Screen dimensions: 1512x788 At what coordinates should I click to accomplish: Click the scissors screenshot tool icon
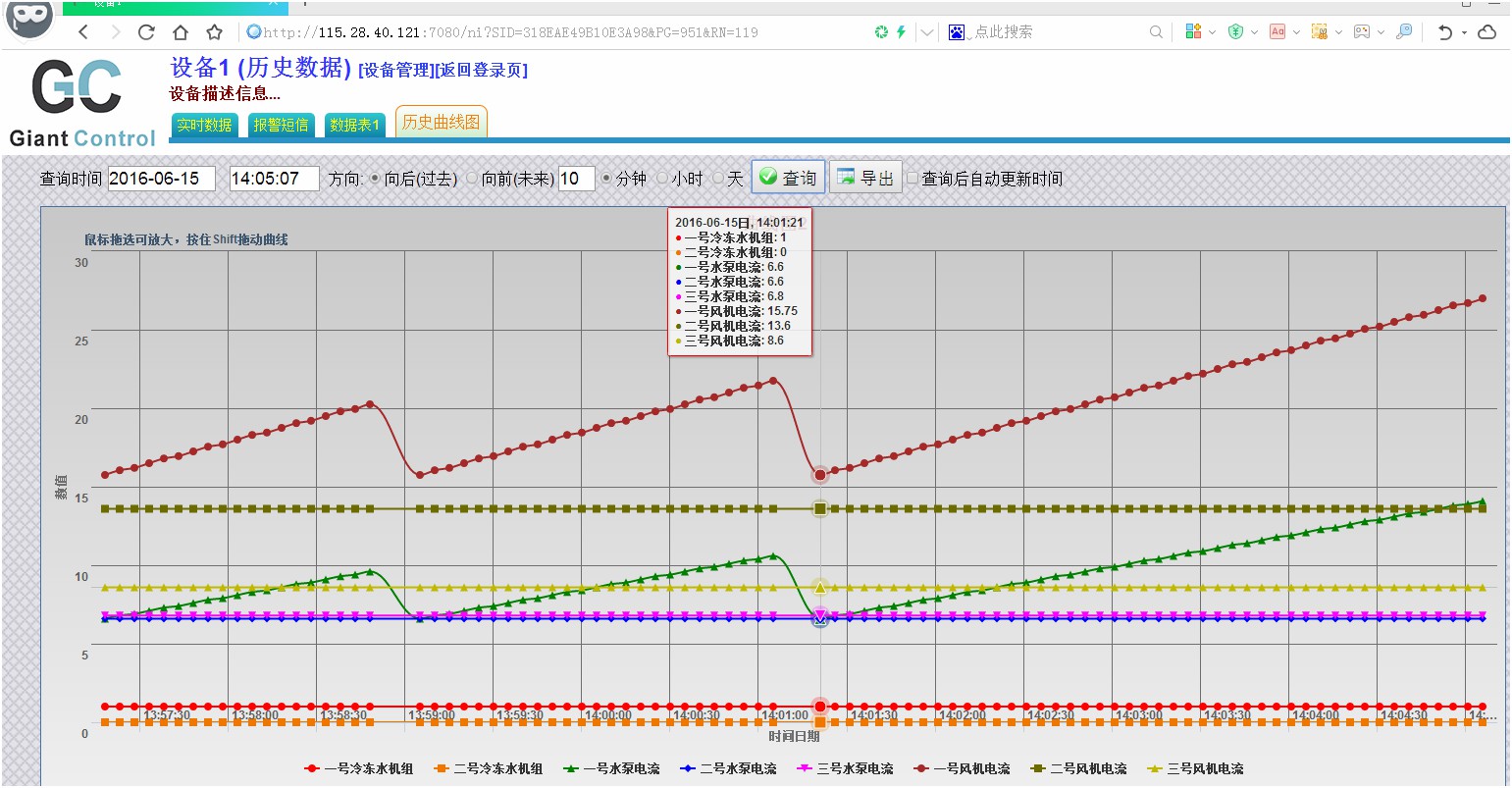coord(1320,32)
